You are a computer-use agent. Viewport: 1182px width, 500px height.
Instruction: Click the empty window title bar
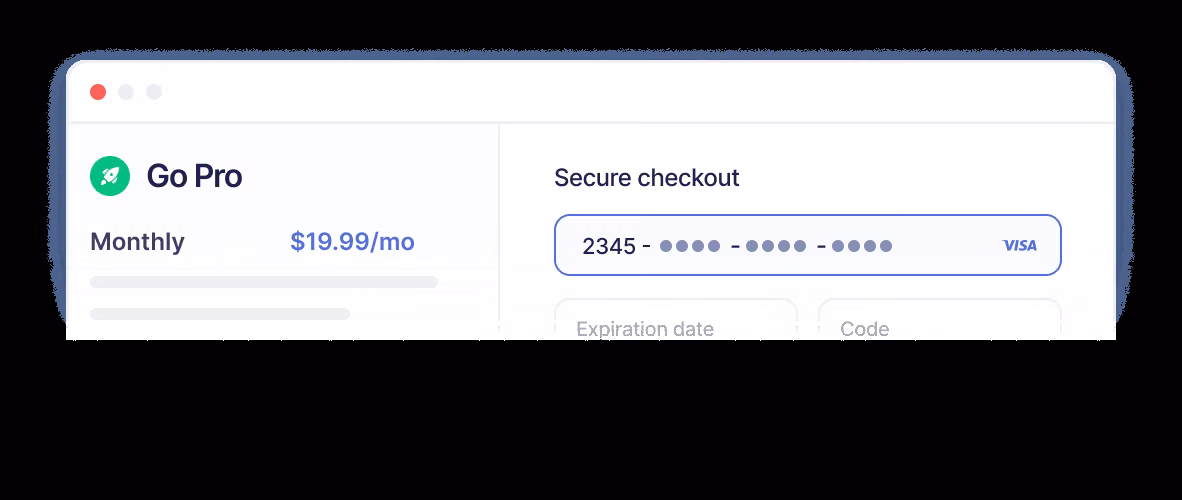(x=600, y=92)
